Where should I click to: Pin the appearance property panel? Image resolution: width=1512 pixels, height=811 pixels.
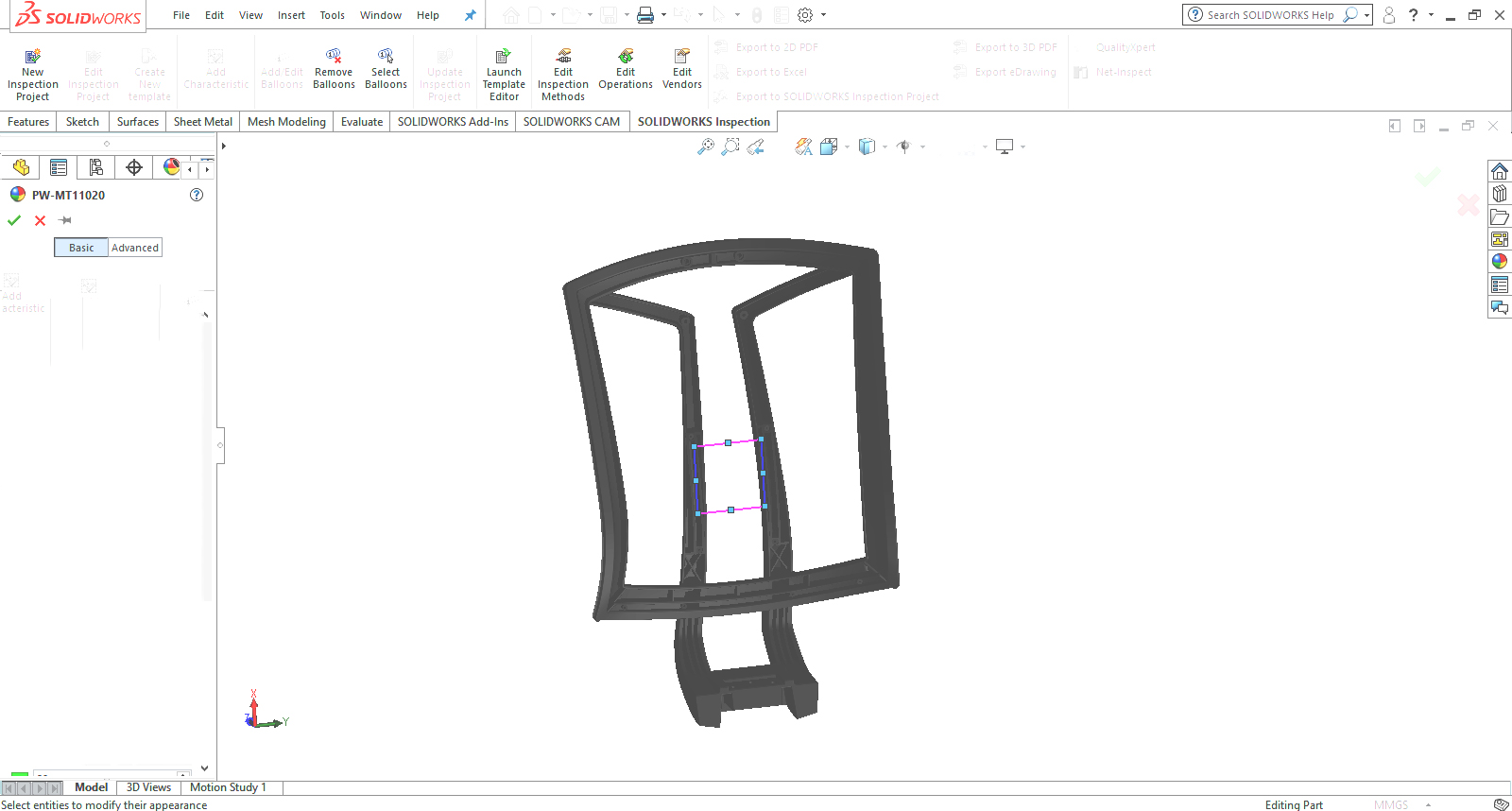[65, 220]
